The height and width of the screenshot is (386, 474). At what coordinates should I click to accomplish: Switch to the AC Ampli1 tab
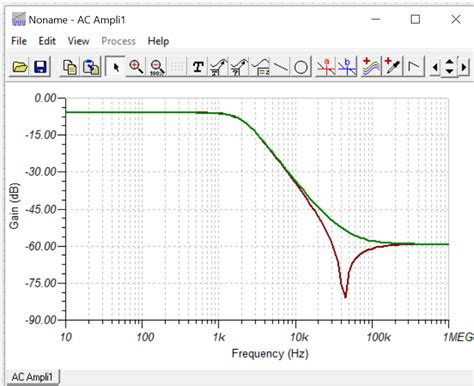click(32, 377)
